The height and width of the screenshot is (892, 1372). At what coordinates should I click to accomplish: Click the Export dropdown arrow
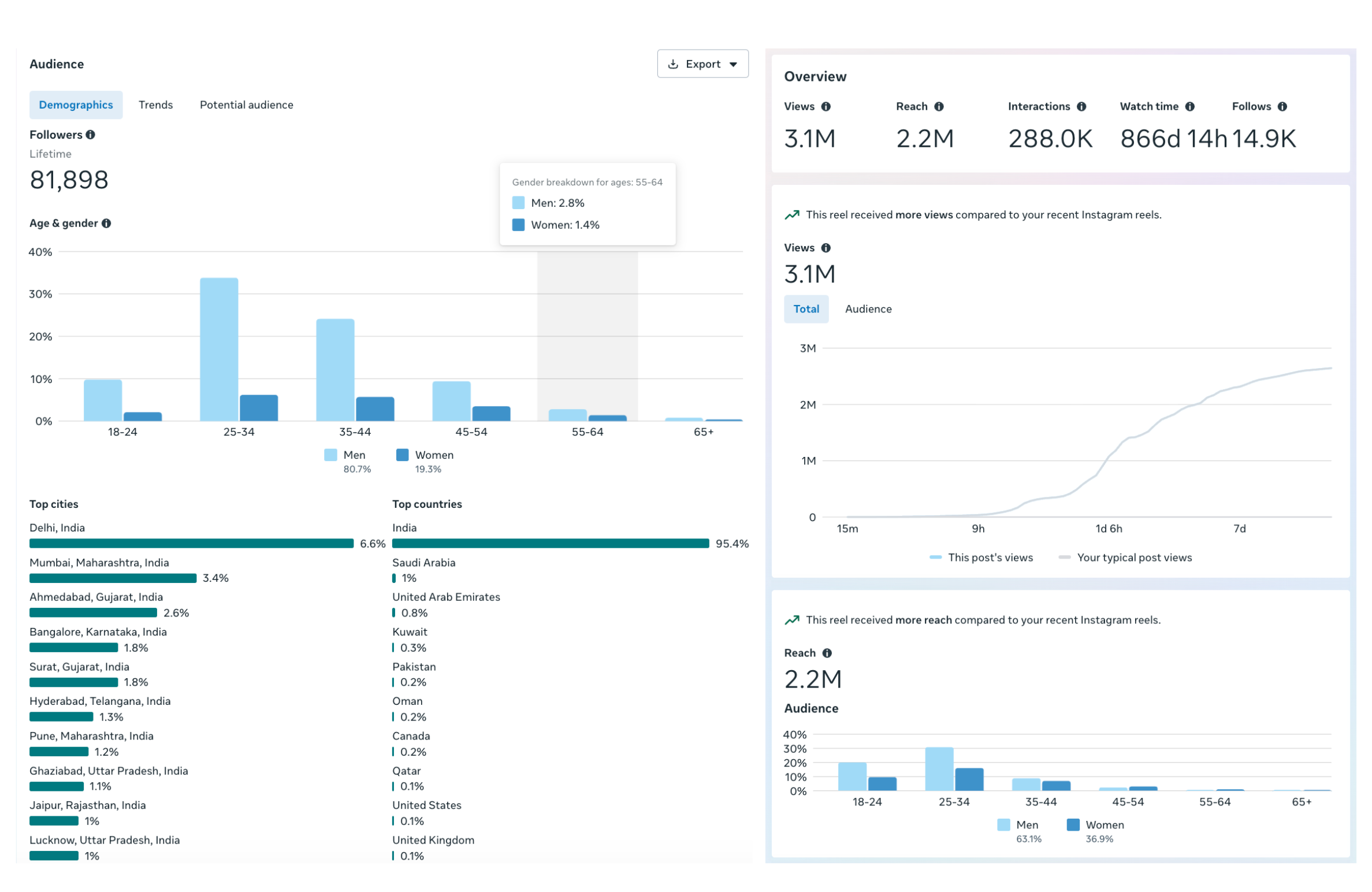734,65
